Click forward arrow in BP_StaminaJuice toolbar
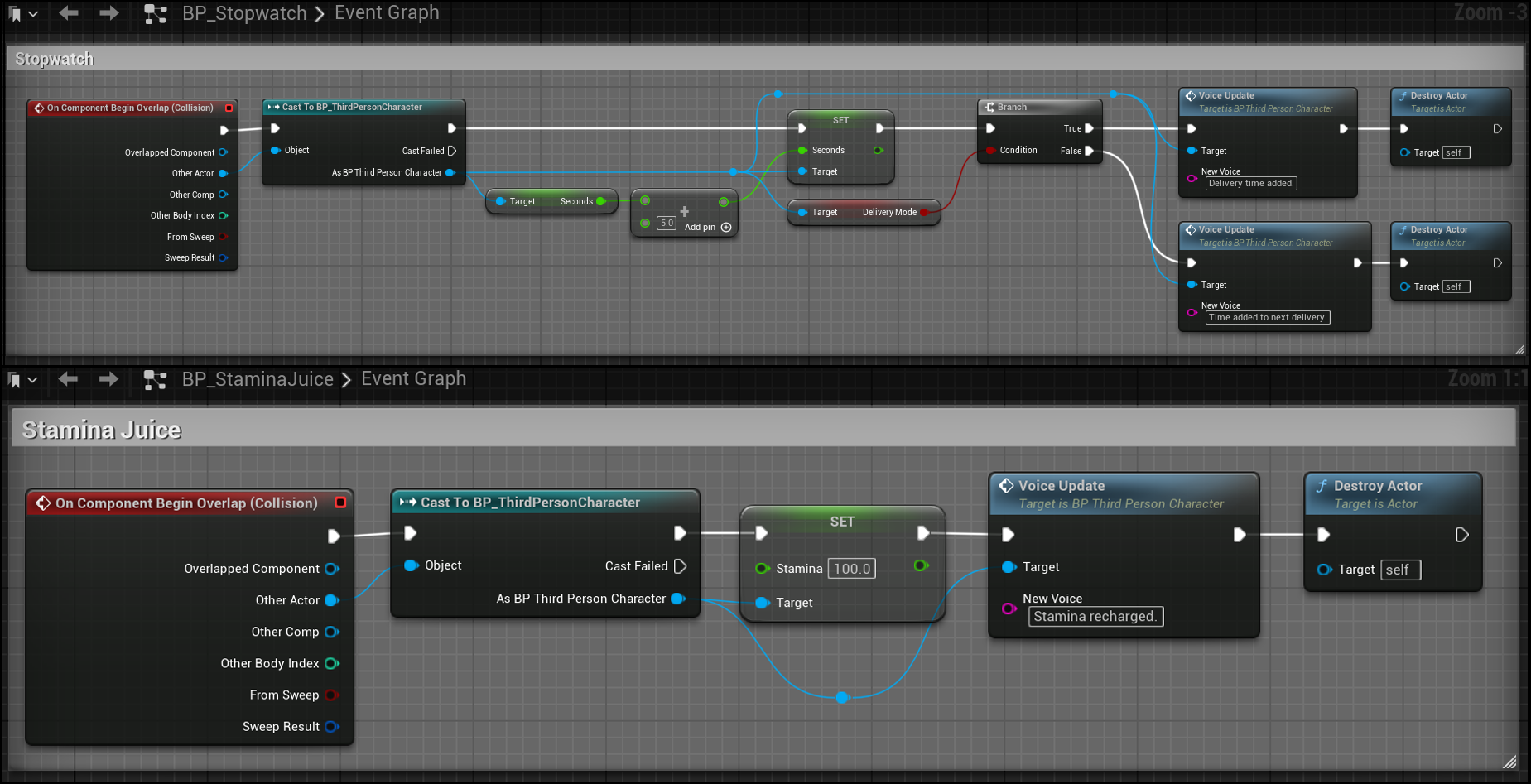 click(x=108, y=379)
